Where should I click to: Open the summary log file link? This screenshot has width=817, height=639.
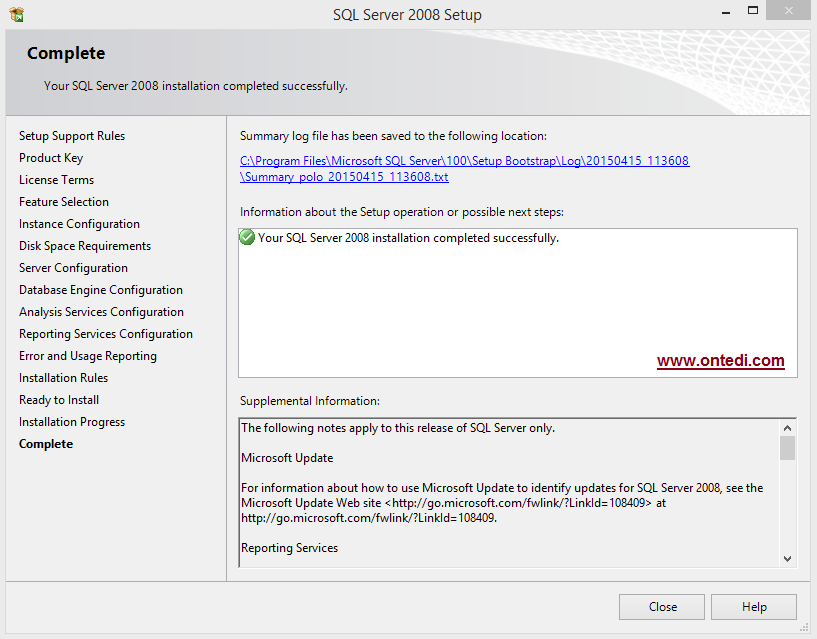464,168
